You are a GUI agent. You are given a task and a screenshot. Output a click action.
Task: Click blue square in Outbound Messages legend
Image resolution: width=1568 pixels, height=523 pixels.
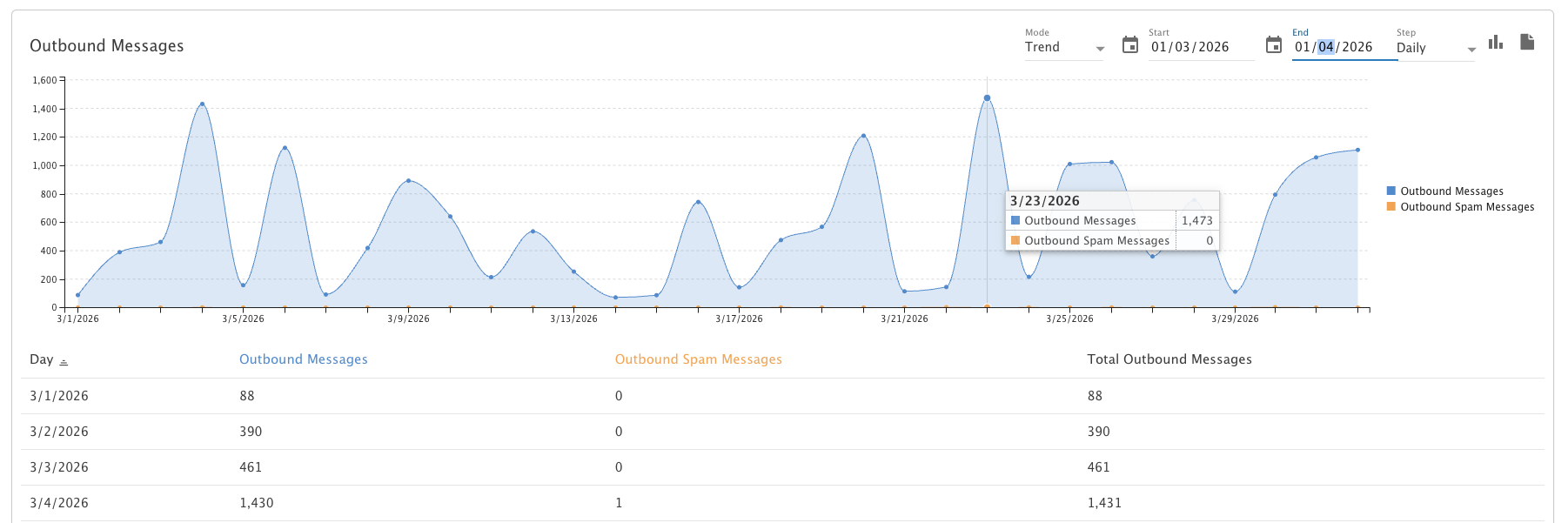tap(1390, 191)
